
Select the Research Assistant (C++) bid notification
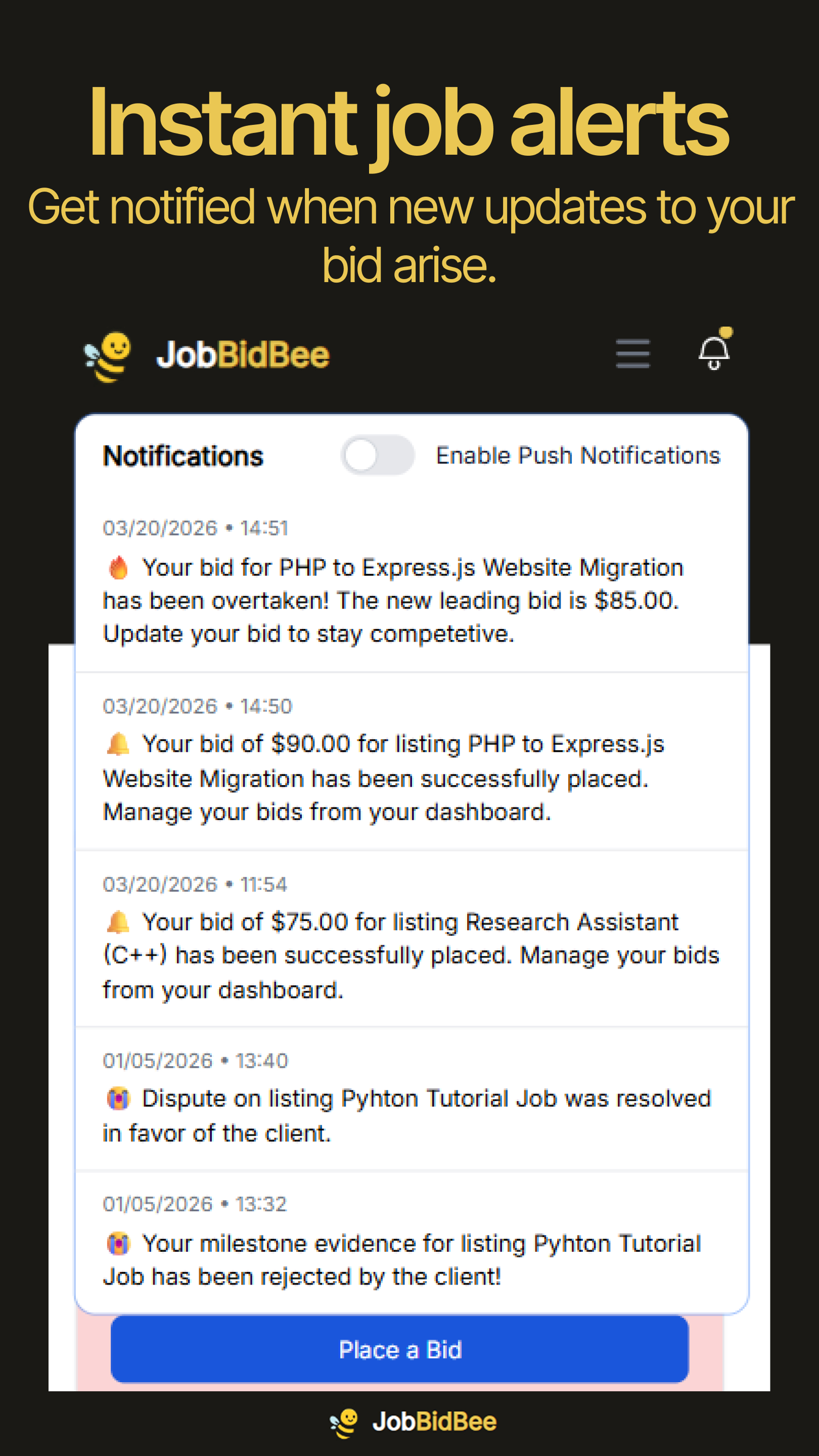(396, 954)
